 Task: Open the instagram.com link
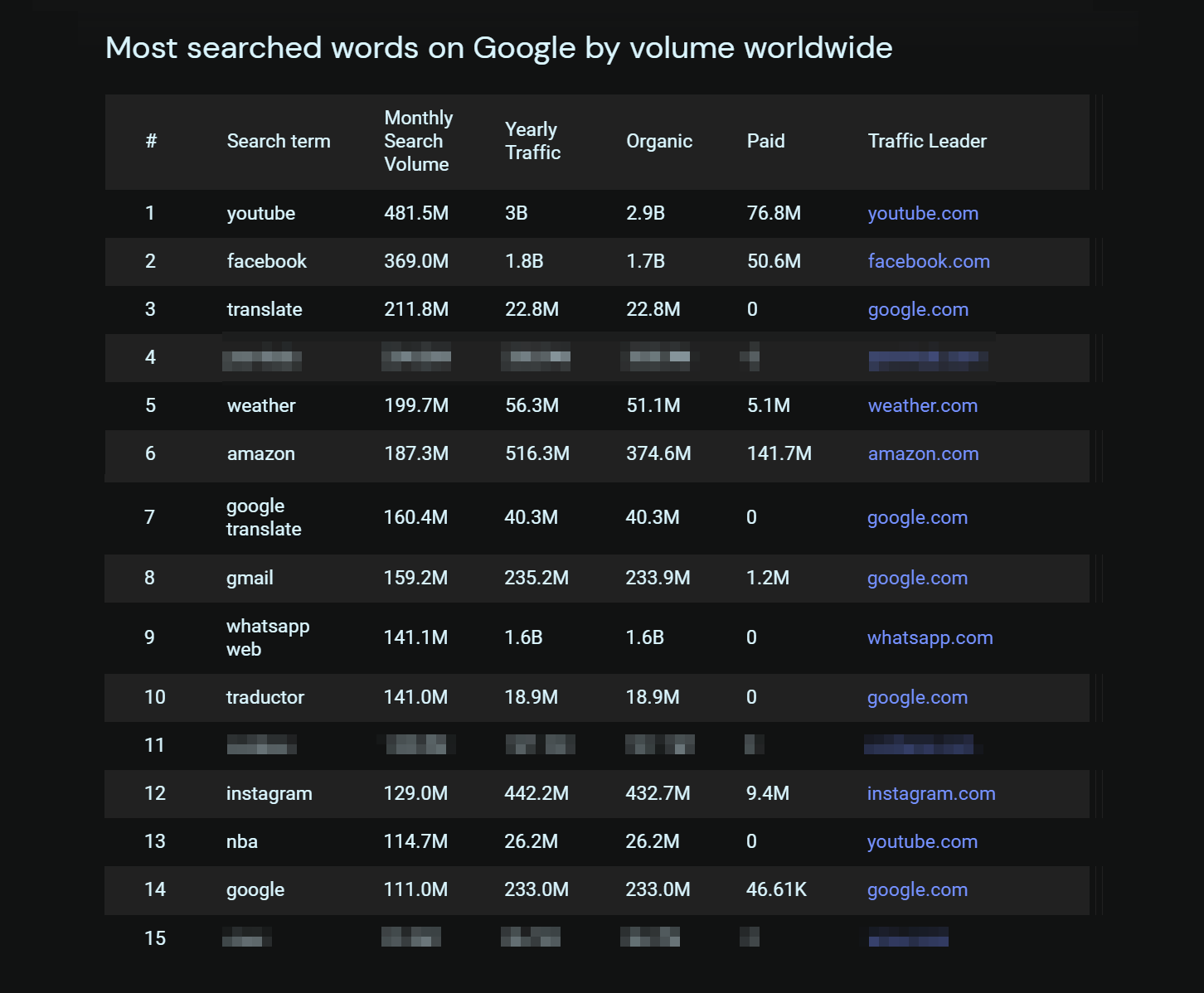[x=930, y=793]
